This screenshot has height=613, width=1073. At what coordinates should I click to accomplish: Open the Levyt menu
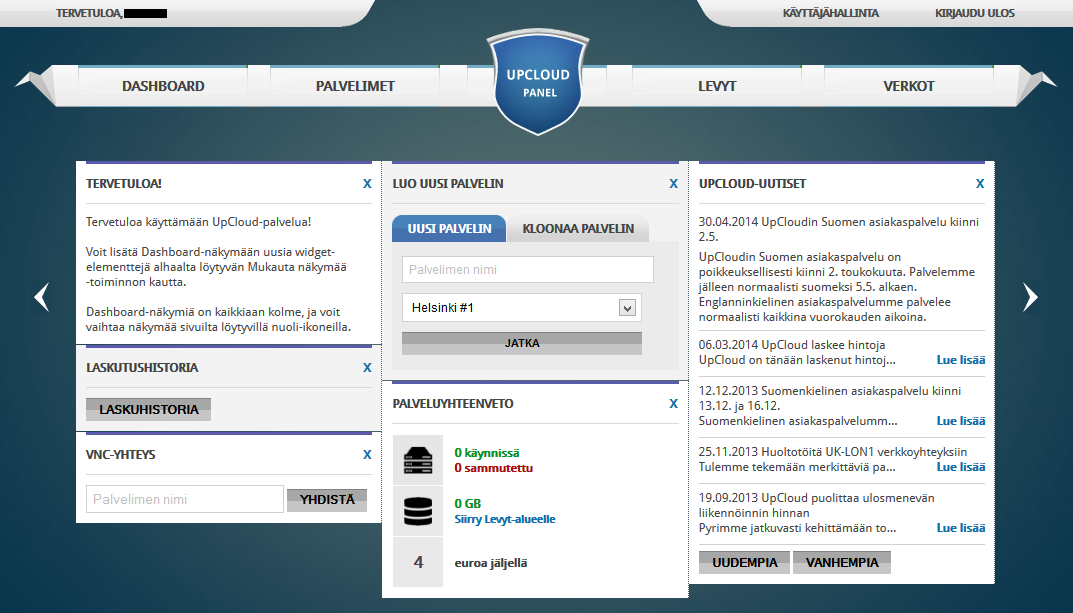pos(717,86)
